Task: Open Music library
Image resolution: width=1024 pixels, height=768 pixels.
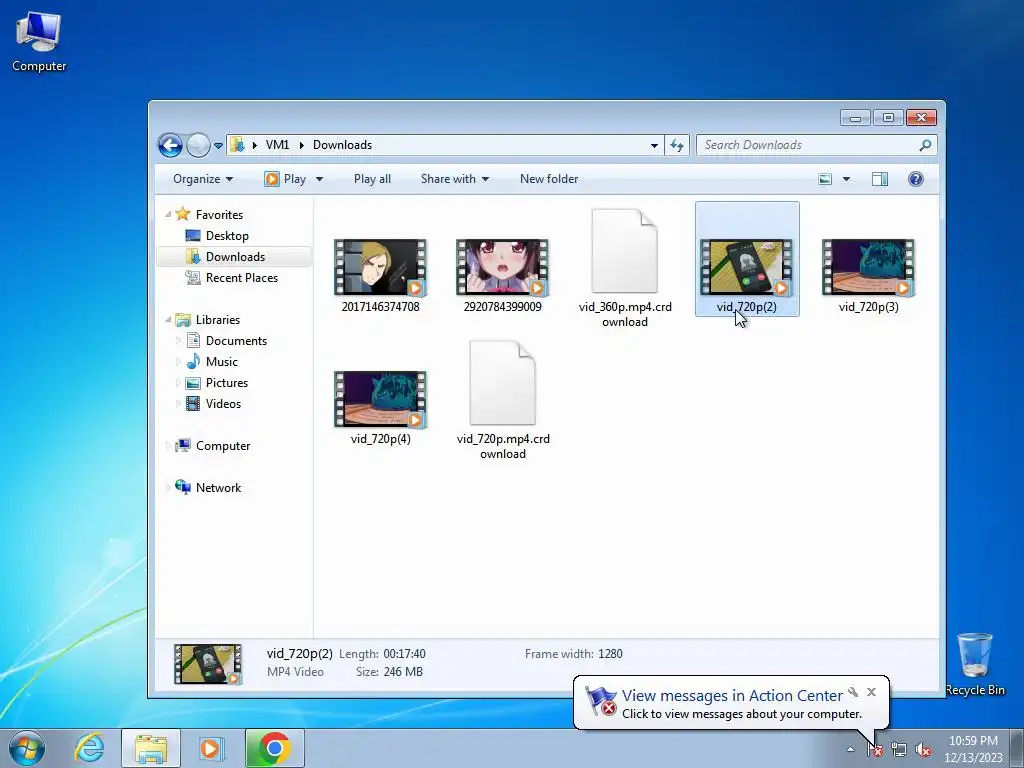Action: [221, 362]
